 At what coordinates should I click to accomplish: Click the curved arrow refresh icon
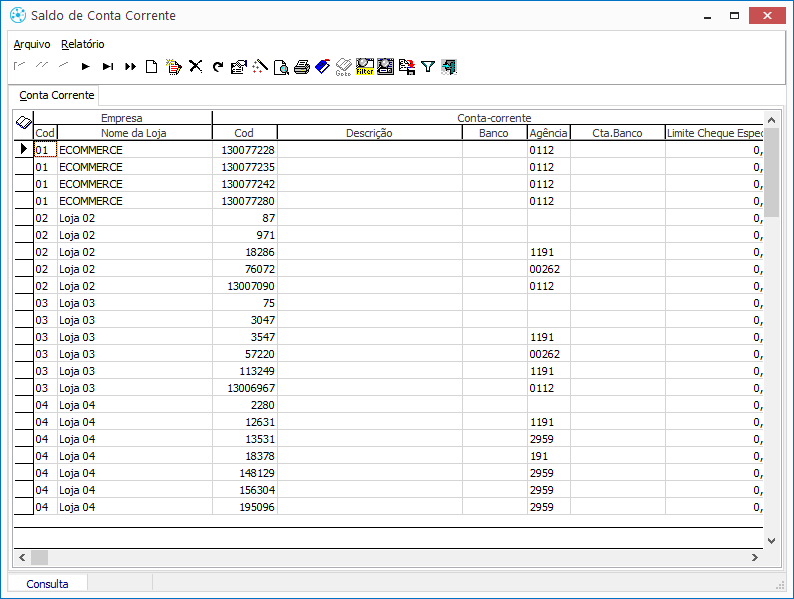pos(217,67)
